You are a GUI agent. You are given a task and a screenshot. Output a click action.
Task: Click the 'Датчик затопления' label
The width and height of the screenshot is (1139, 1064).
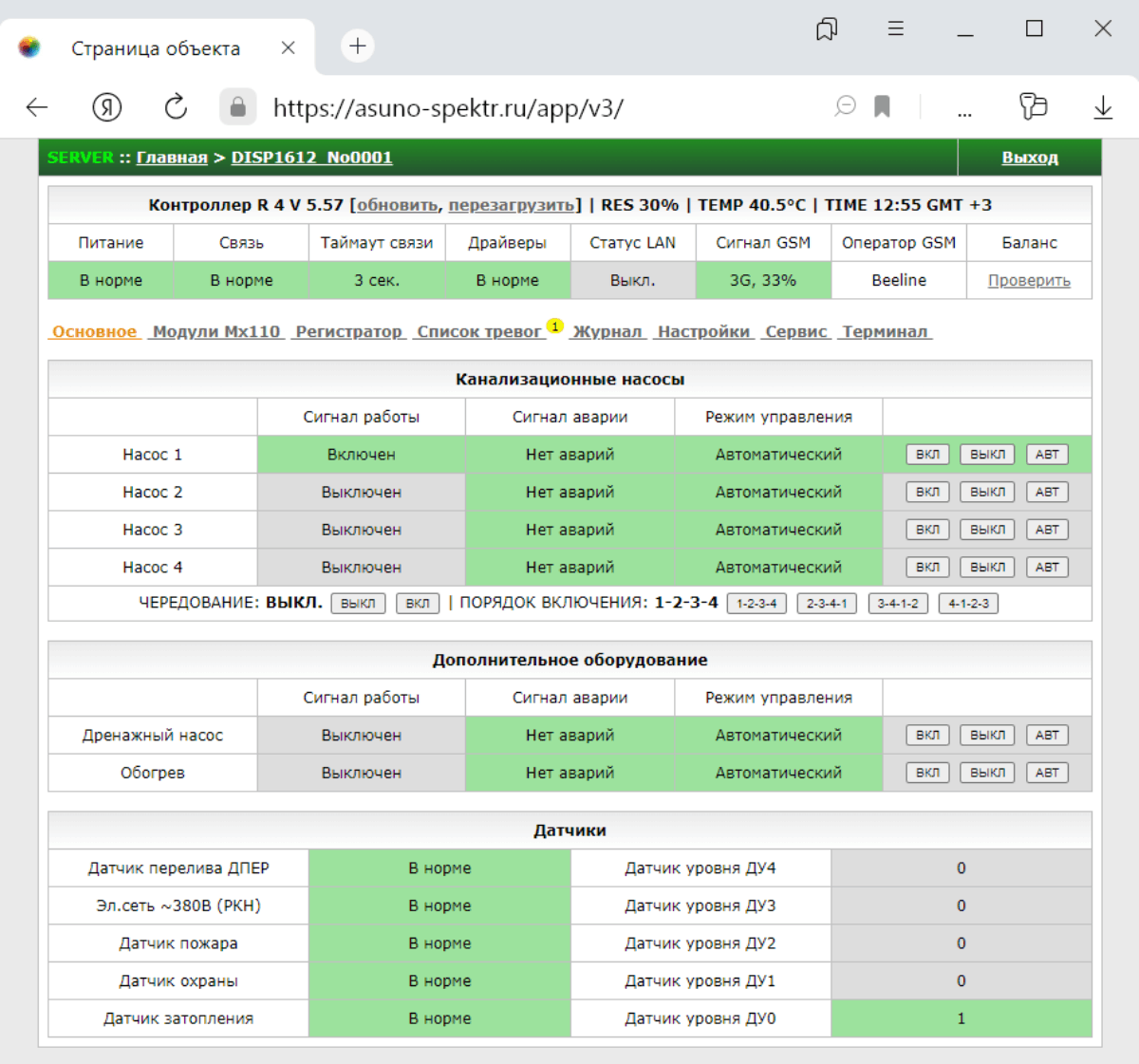[178, 1018]
